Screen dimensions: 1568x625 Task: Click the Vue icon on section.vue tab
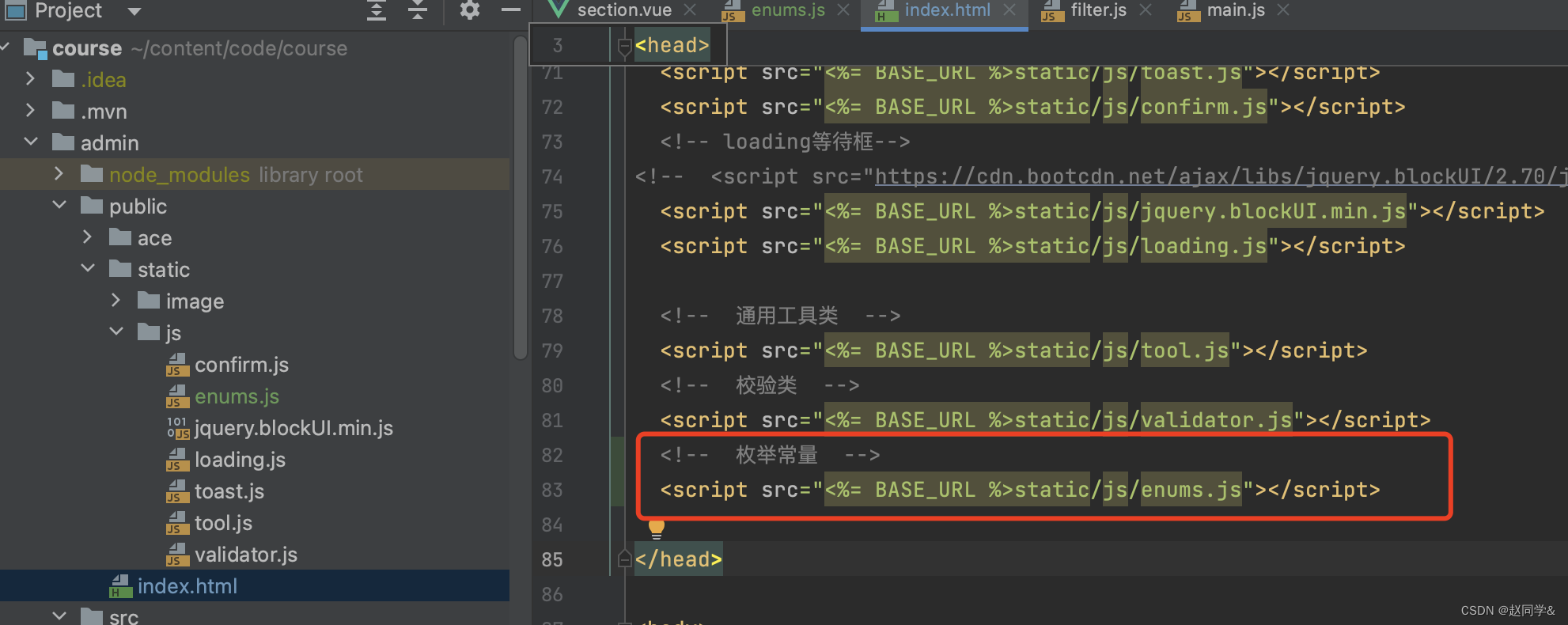coord(559,9)
